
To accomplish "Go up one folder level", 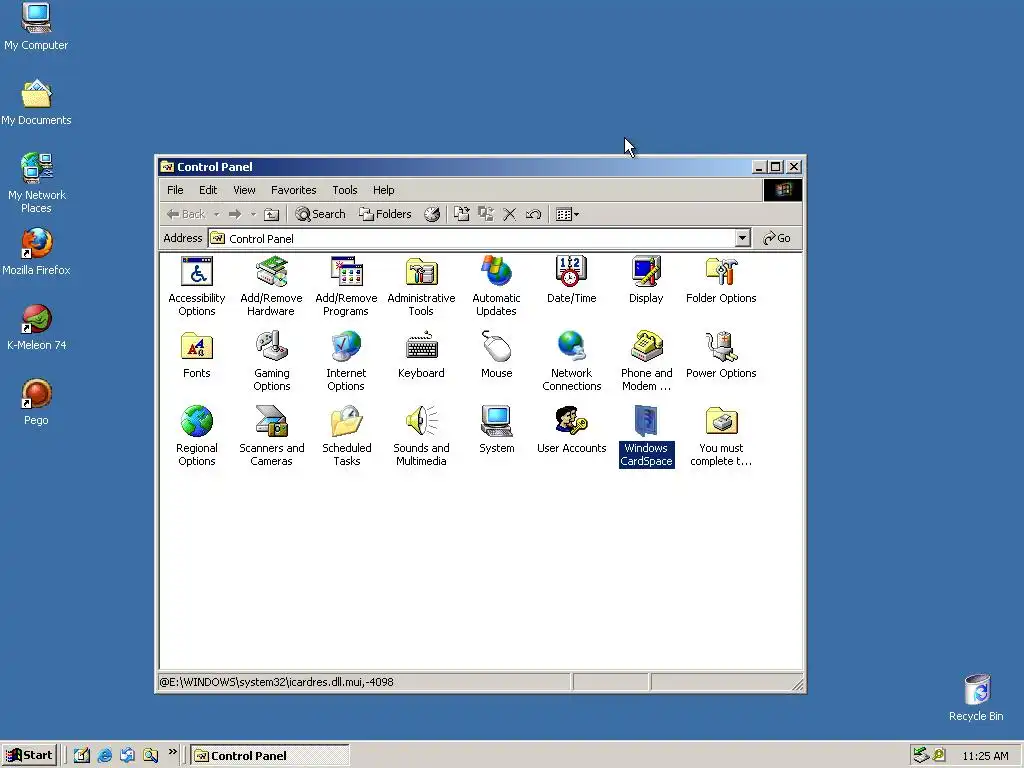I will tap(271, 214).
